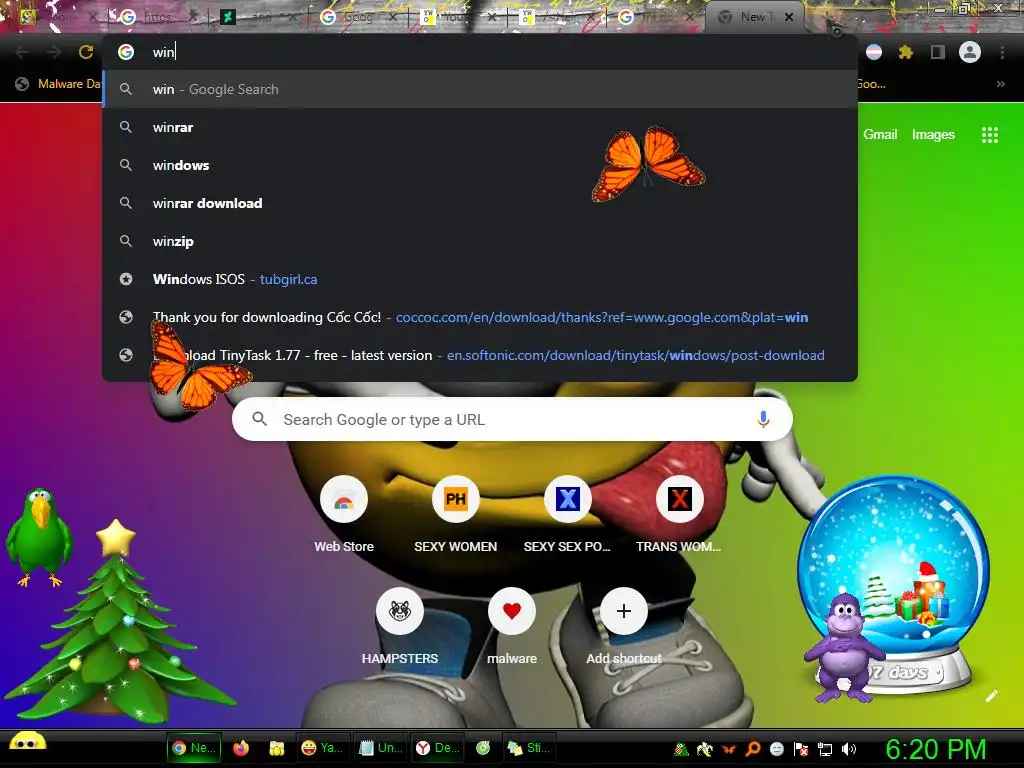1024x768 pixels.
Task: Switch to the Yandex 'De...' taskbar button
Action: click(438, 748)
